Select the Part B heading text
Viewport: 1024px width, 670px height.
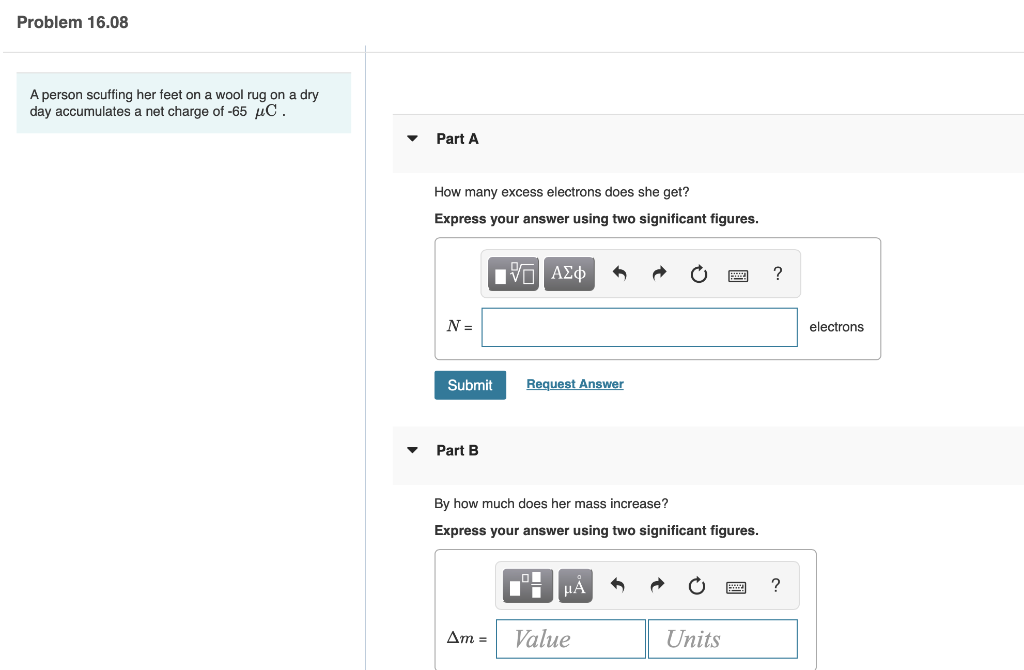457,451
